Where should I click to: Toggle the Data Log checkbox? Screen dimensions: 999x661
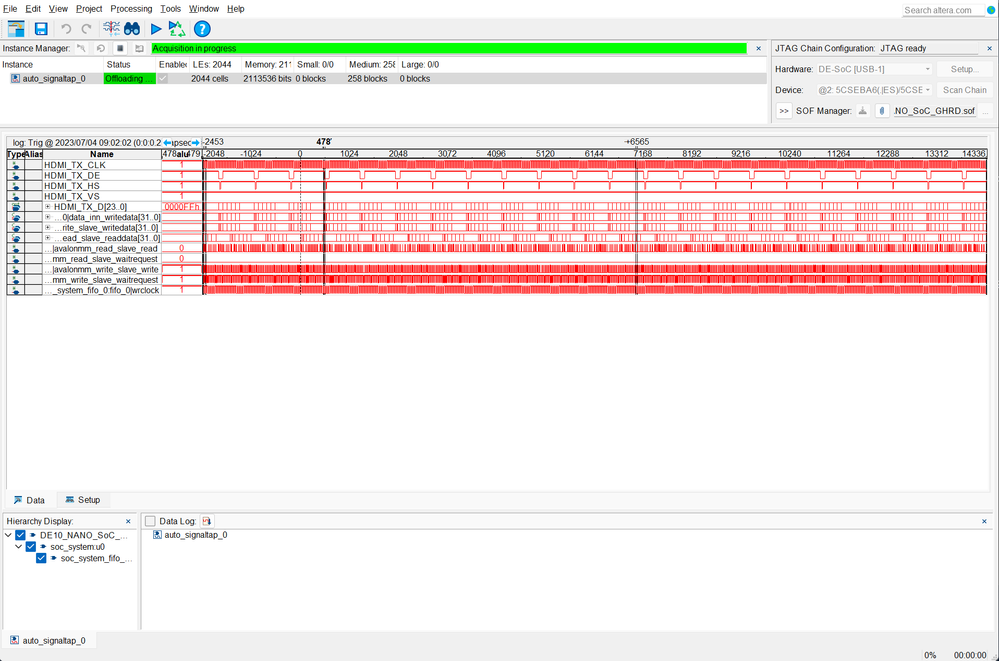tap(150, 521)
